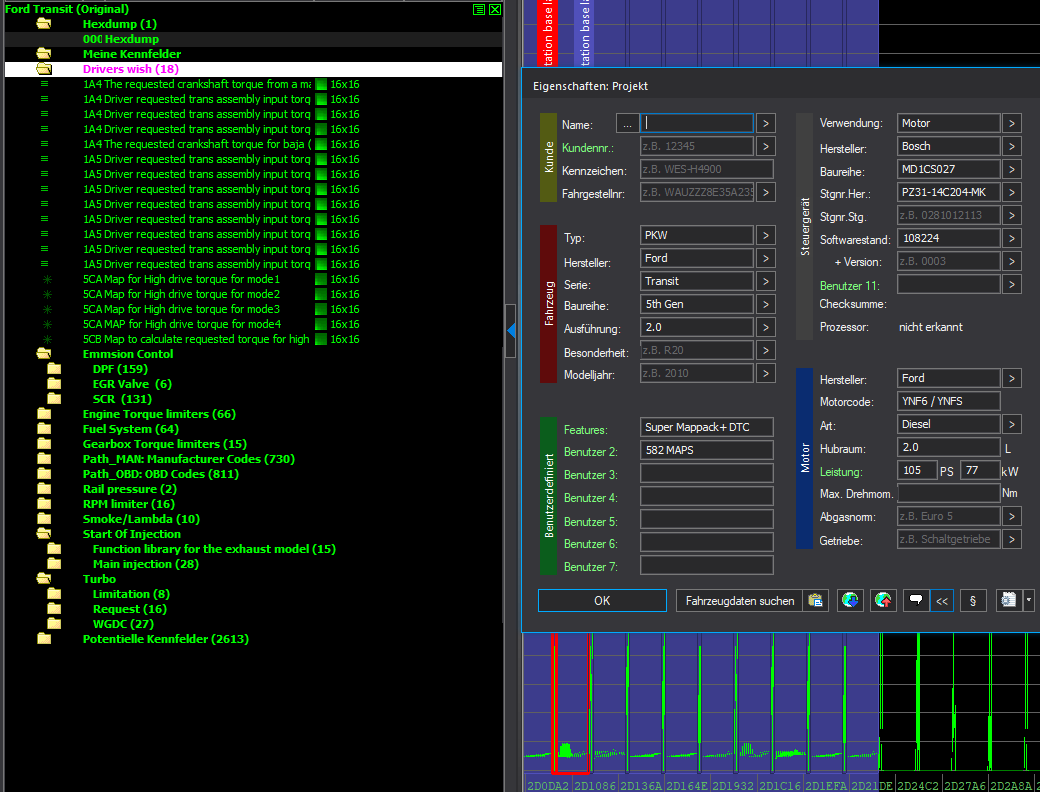Open the arrow beside the Serie Transit field
The height and width of the screenshot is (792, 1040).
coord(765,282)
